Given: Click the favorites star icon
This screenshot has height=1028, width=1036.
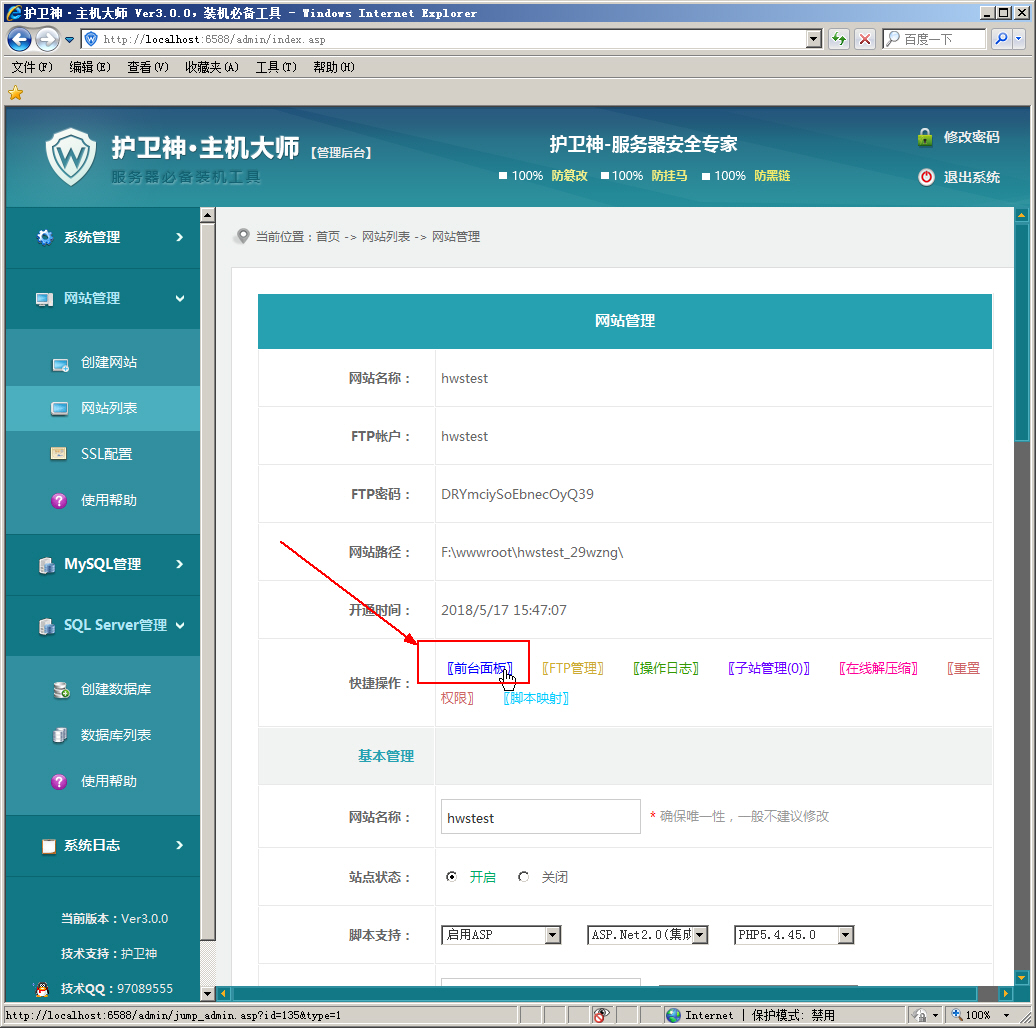Looking at the screenshot, I should click(x=15, y=93).
